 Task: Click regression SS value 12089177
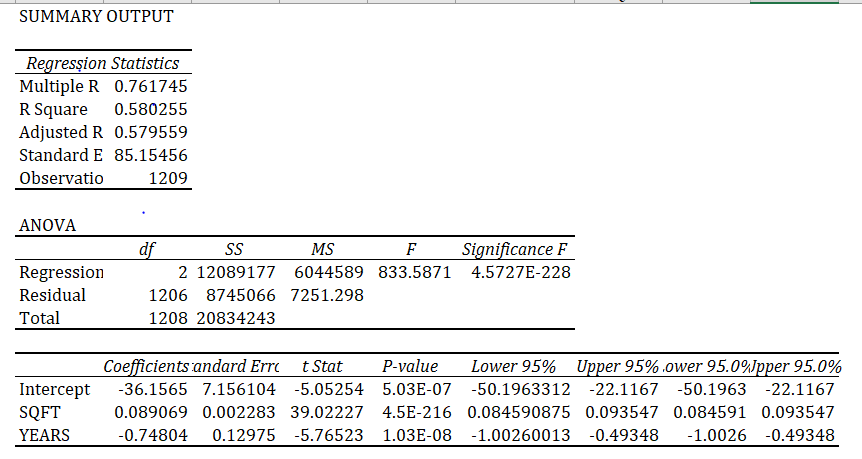(236, 273)
